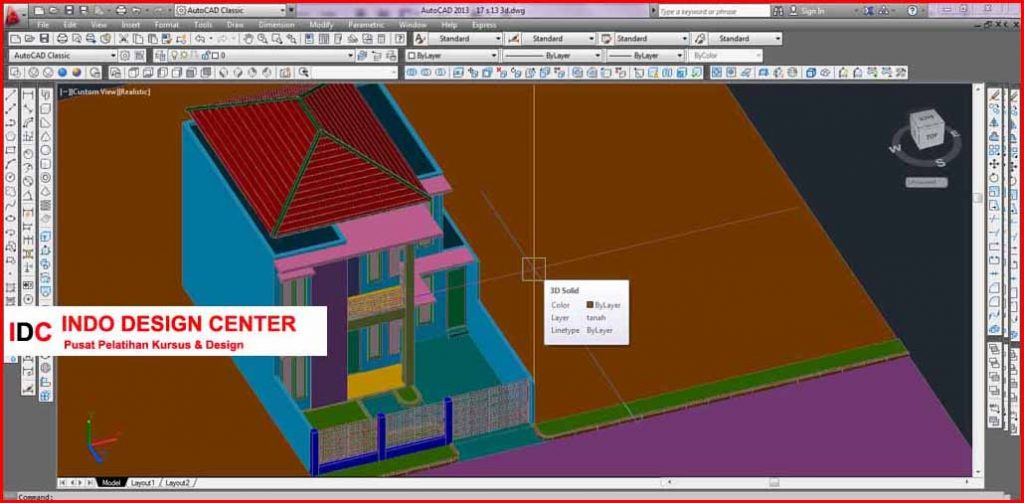The image size is (1024, 503).
Task: Toggle layer 0 freeze sun icon
Action: click(184, 56)
